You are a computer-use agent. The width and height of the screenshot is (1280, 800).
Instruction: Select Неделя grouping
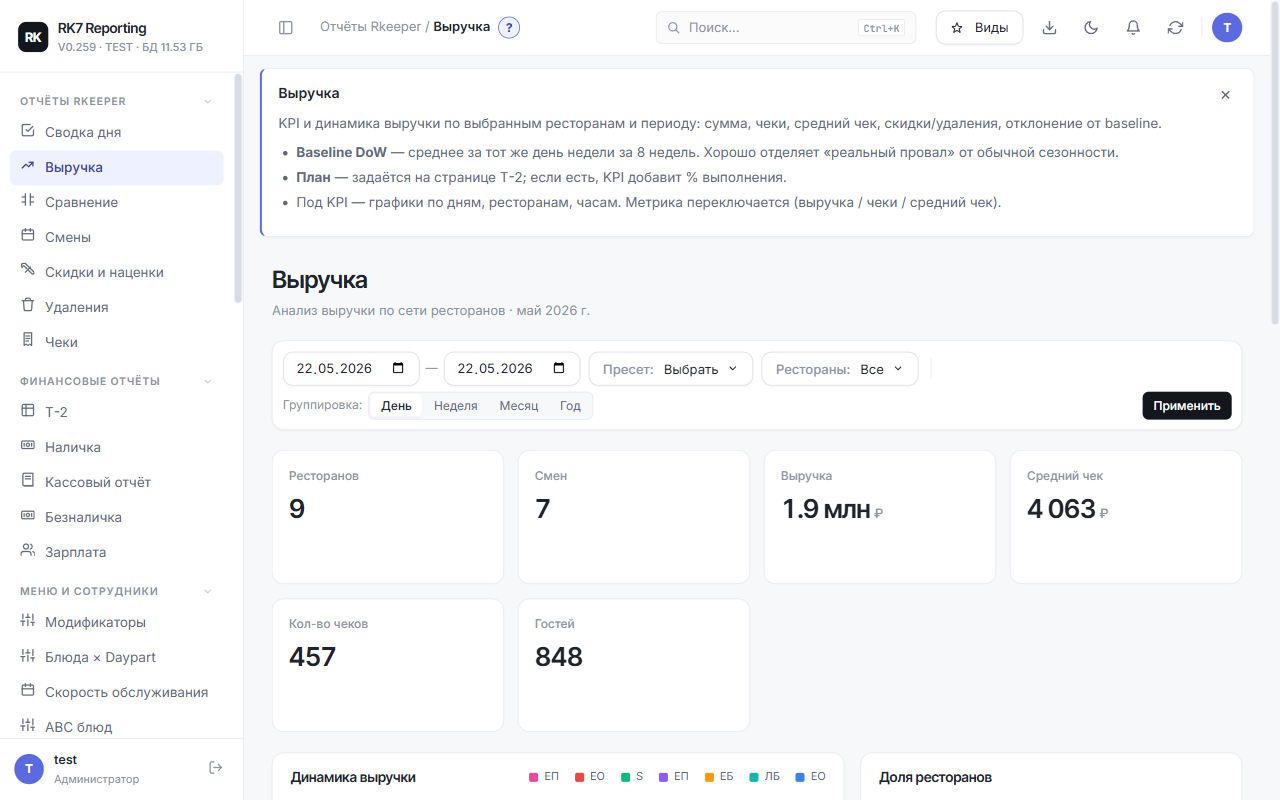click(456, 406)
